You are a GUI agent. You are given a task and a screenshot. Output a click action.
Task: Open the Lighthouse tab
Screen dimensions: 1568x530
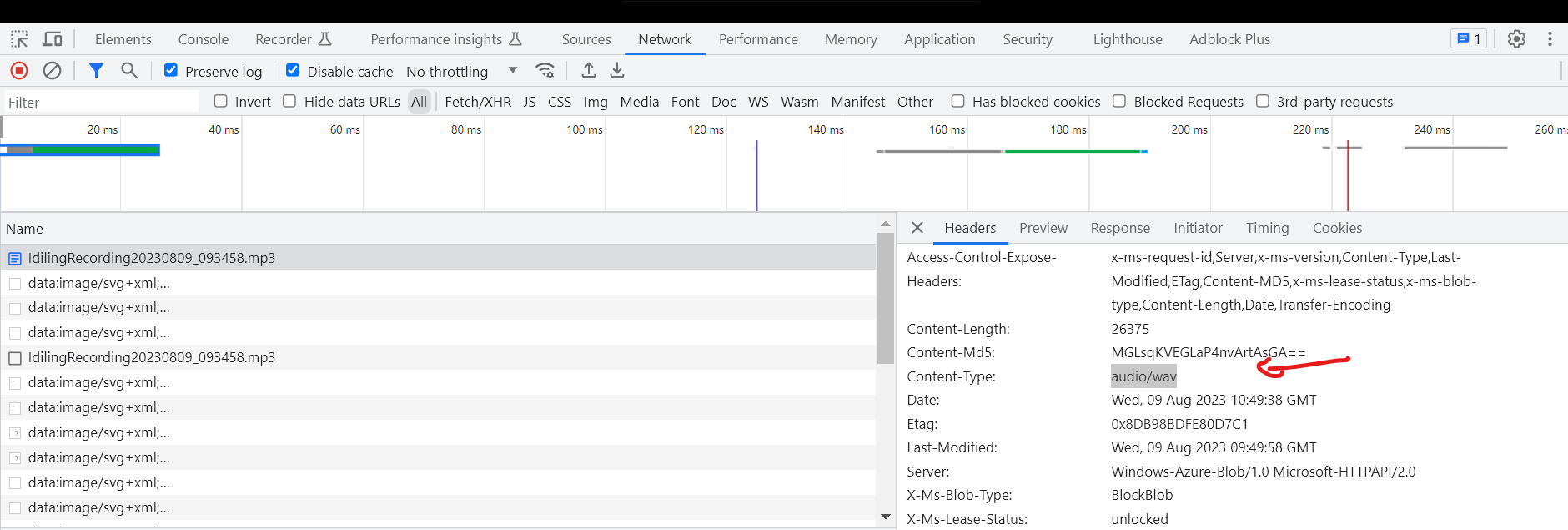[1128, 39]
